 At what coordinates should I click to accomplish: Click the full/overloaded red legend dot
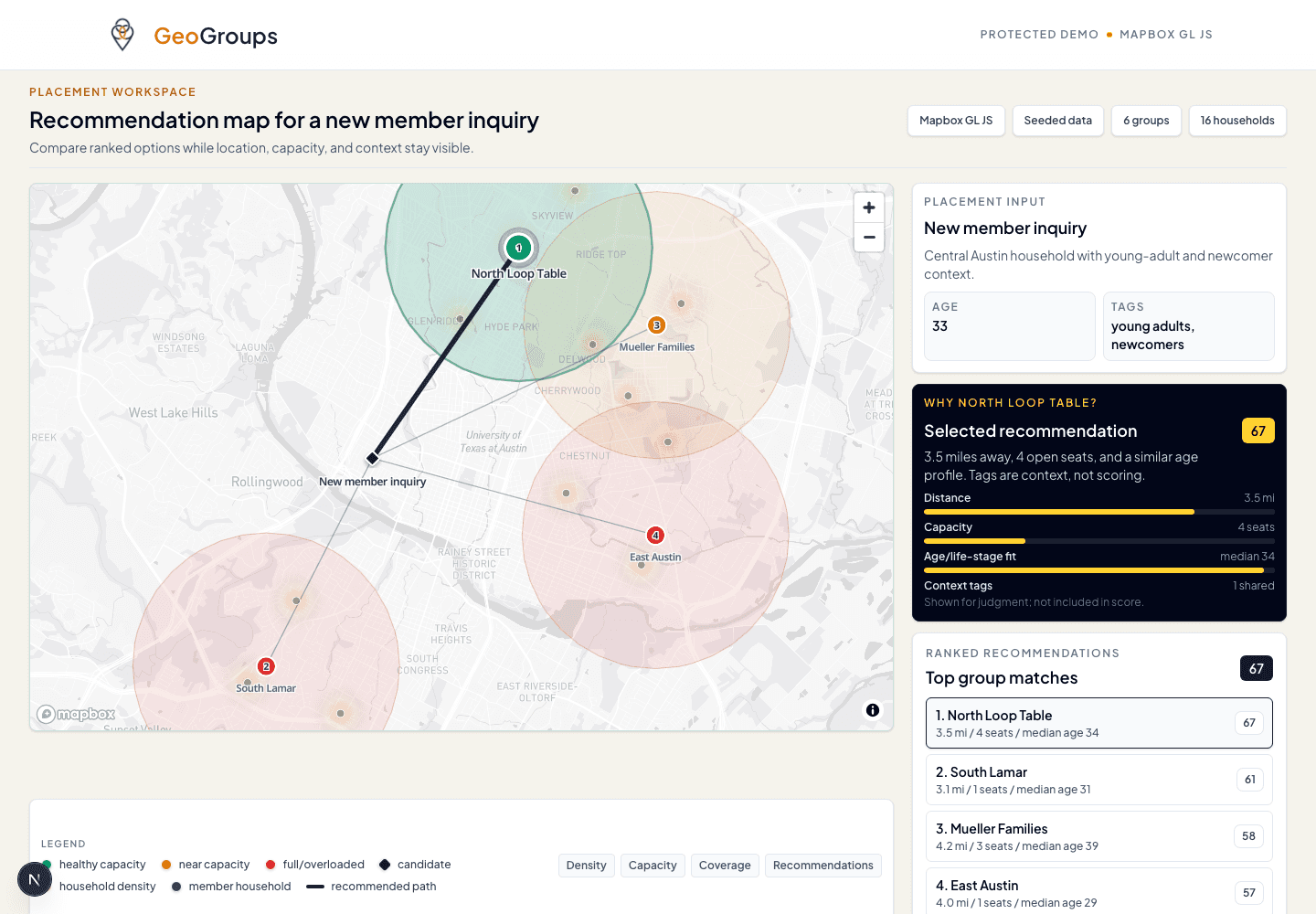click(271, 865)
